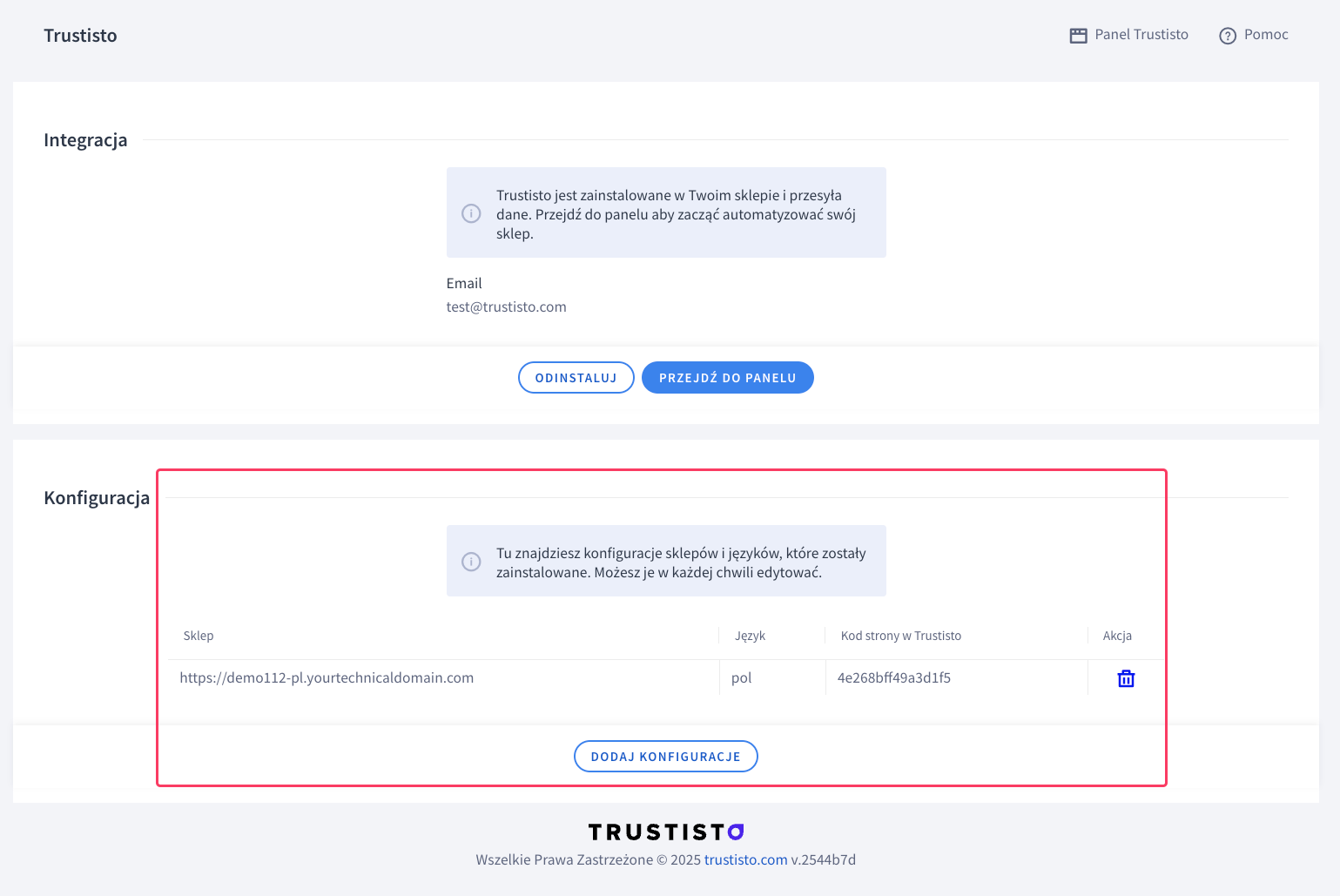Click version text v.2544b7d
This screenshot has height=896, width=1340.
click(x=824, y=859)
